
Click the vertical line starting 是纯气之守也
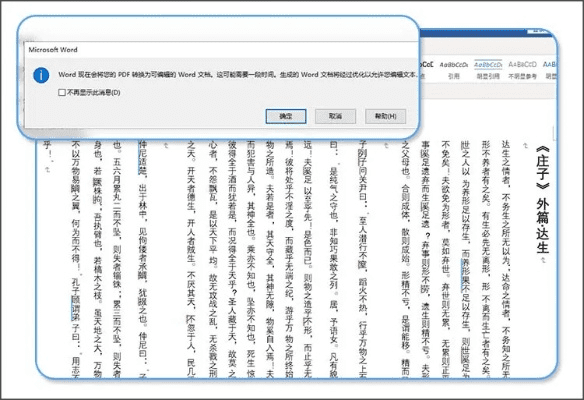[333, 271]
